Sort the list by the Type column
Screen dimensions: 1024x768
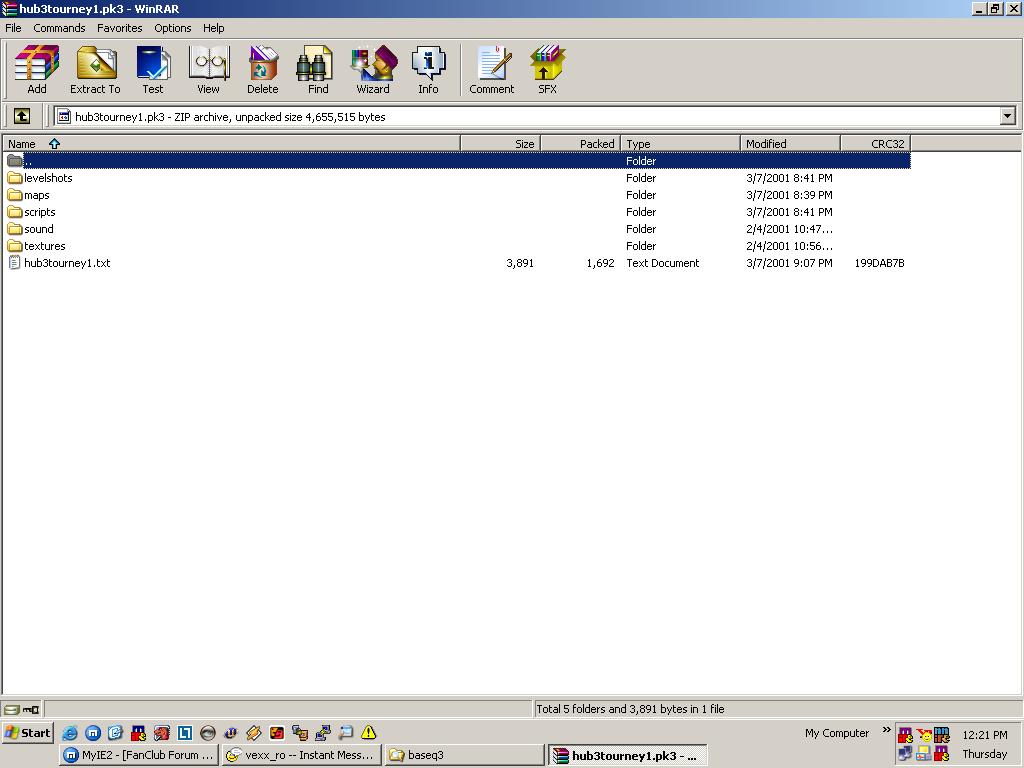coord(680,144)
